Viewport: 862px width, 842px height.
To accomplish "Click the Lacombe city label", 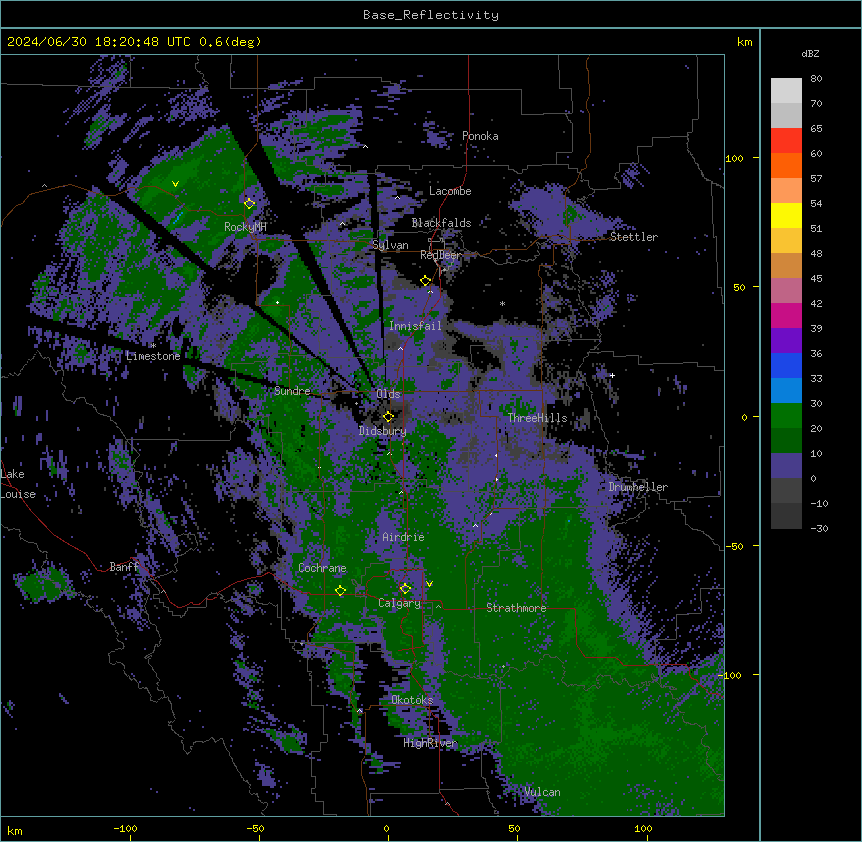I will (x=450, y=191).
